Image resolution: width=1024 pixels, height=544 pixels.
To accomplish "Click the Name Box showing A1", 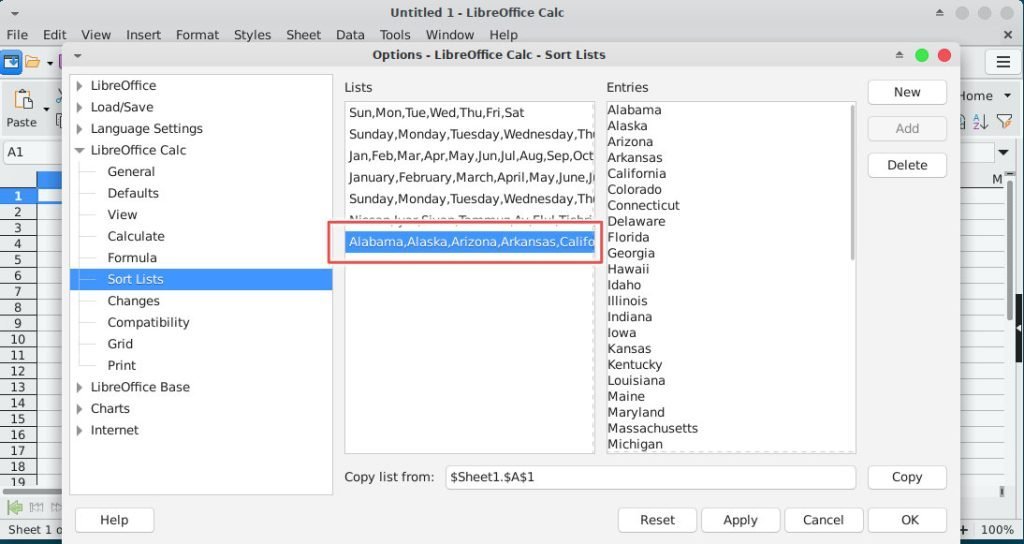I will [x=33, y=152].
